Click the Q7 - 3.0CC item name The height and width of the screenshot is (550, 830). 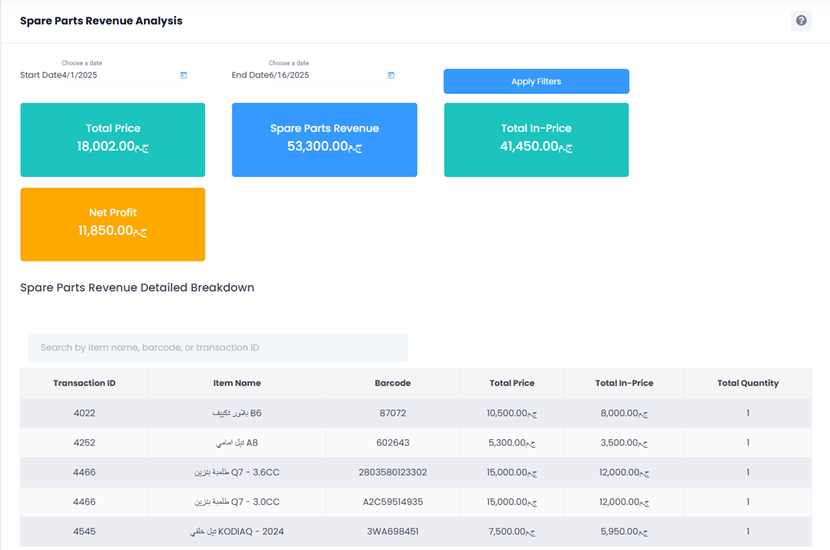pos(237,502)
